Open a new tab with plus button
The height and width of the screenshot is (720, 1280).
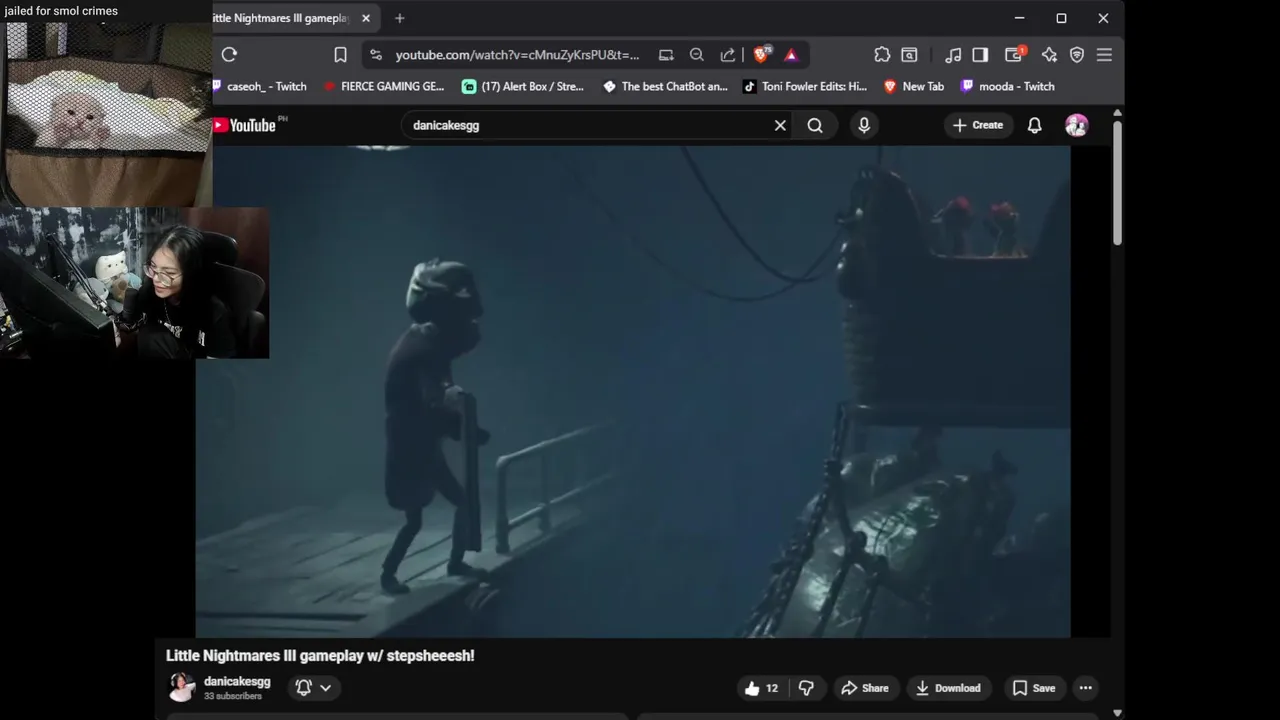pyautogui.click(x=400, y=18)
